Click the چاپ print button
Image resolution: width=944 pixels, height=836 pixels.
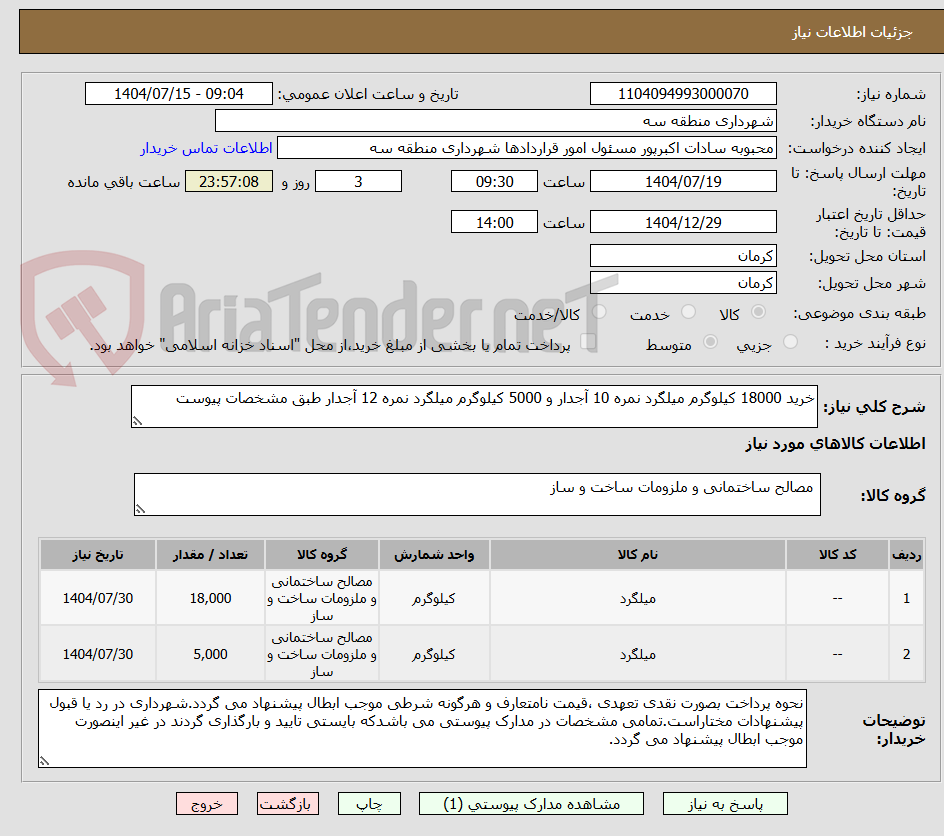point(369,804)
